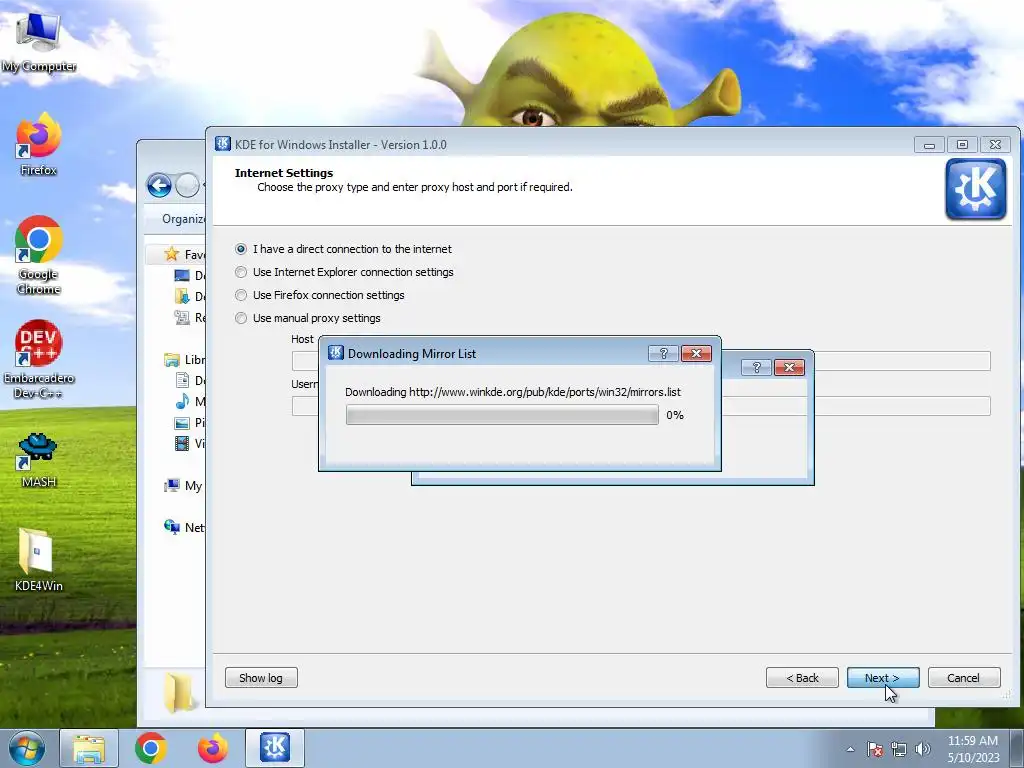Viewport: 1024px width, 768px height.
Task: Select Use Internet Explorer connection settings
Action: [344, 272]
